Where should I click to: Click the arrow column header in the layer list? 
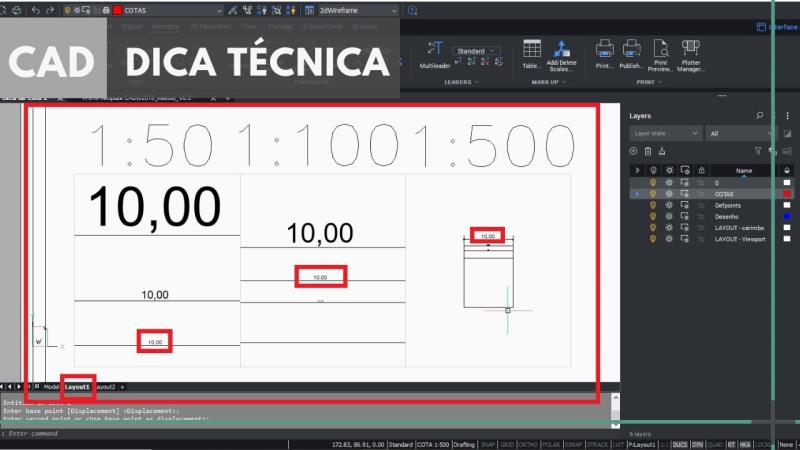(x=637, y=170)
